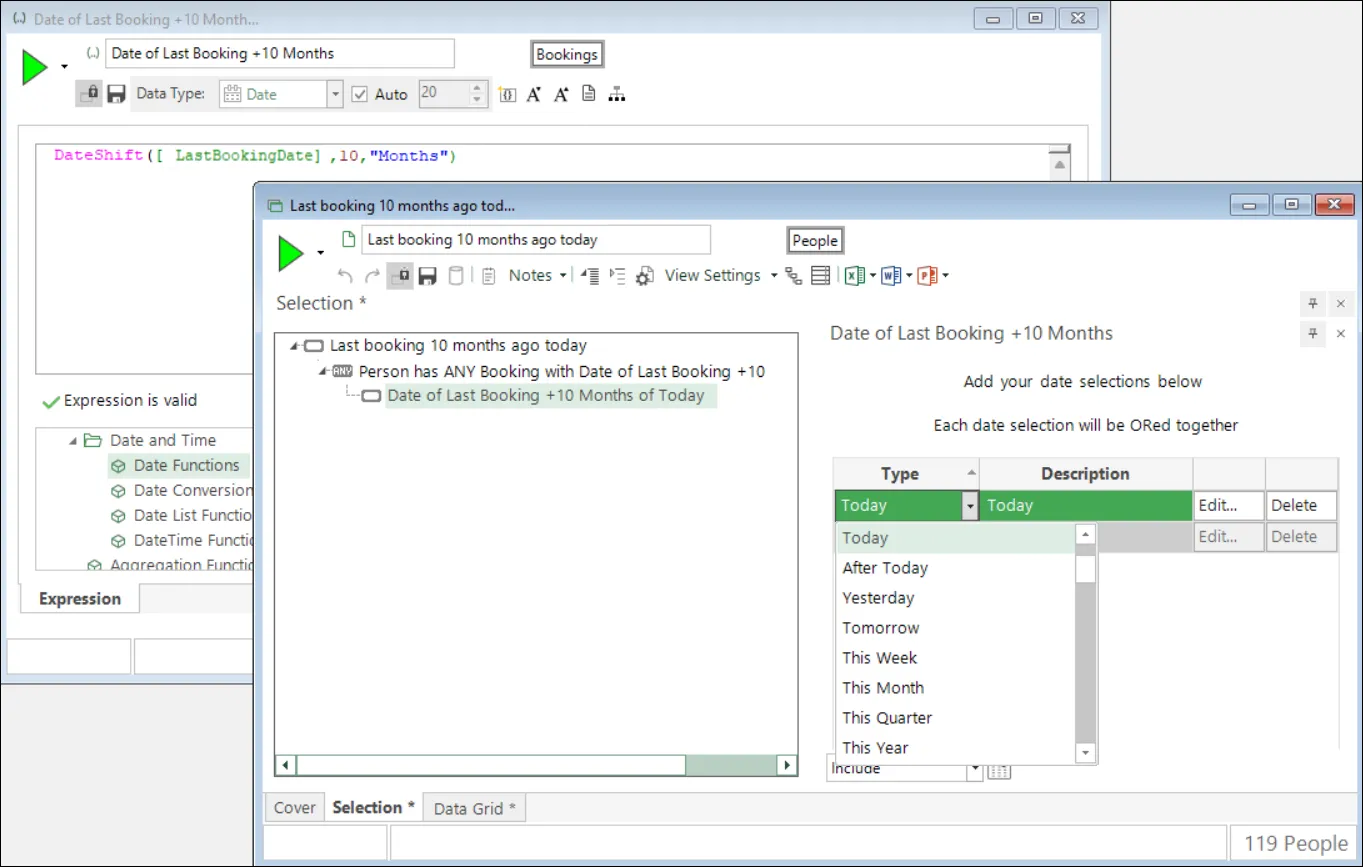
Task: Click the expand all tree icon
Action: (x=617, y=276)
